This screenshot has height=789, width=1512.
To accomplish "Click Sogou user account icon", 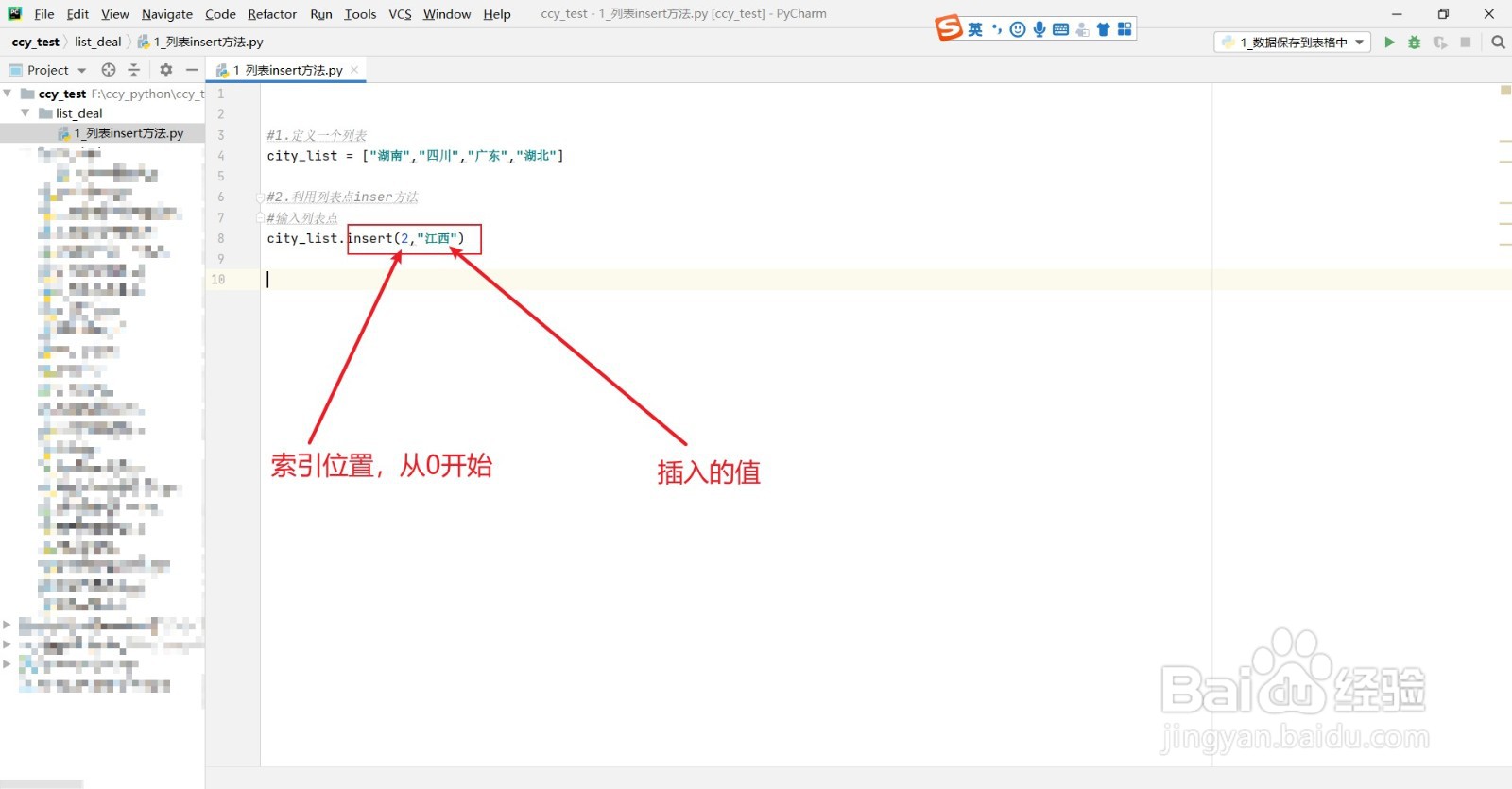I will [x=1082, y=29].
